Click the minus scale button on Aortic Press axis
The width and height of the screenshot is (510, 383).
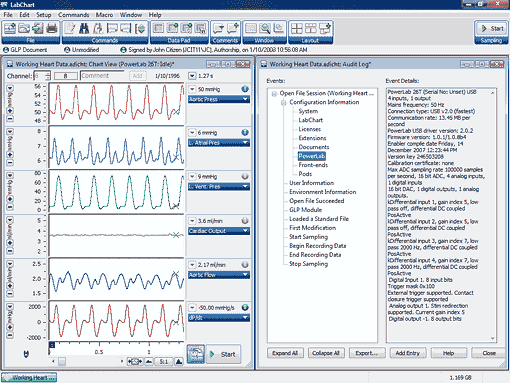[x=10, y=119]
